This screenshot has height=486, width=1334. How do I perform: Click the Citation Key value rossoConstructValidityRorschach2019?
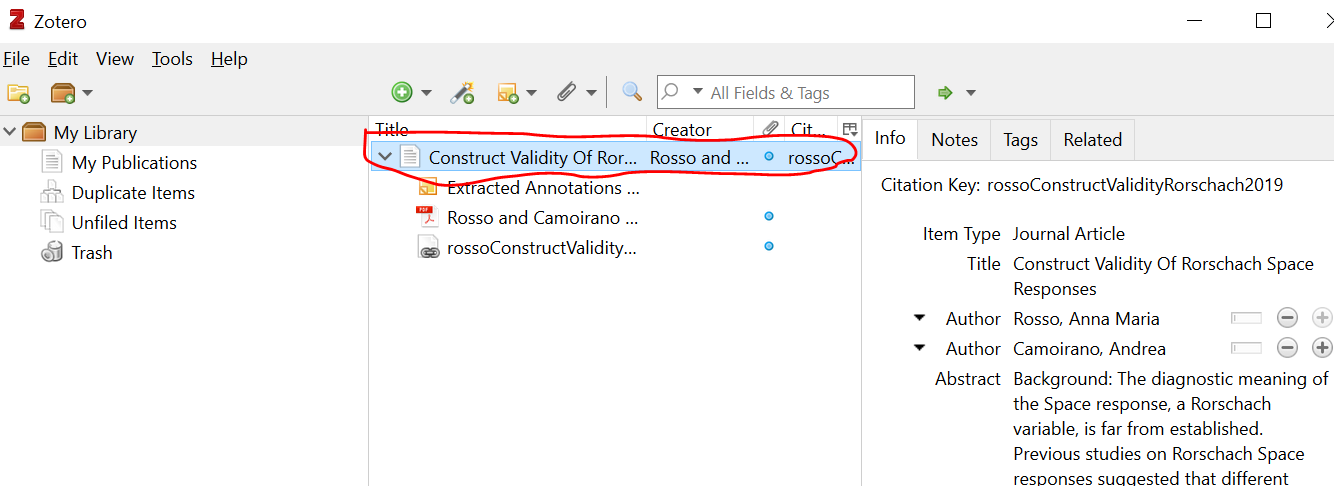point(1135,185)
